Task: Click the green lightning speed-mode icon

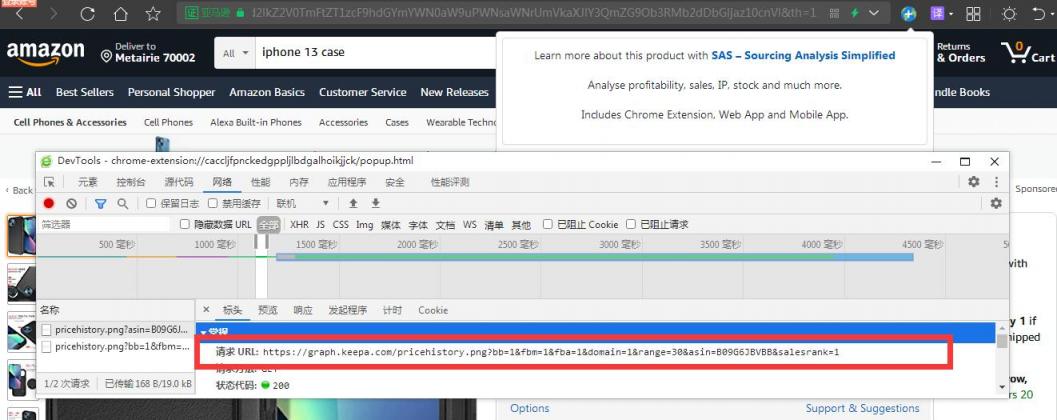Action: (855, 13)
